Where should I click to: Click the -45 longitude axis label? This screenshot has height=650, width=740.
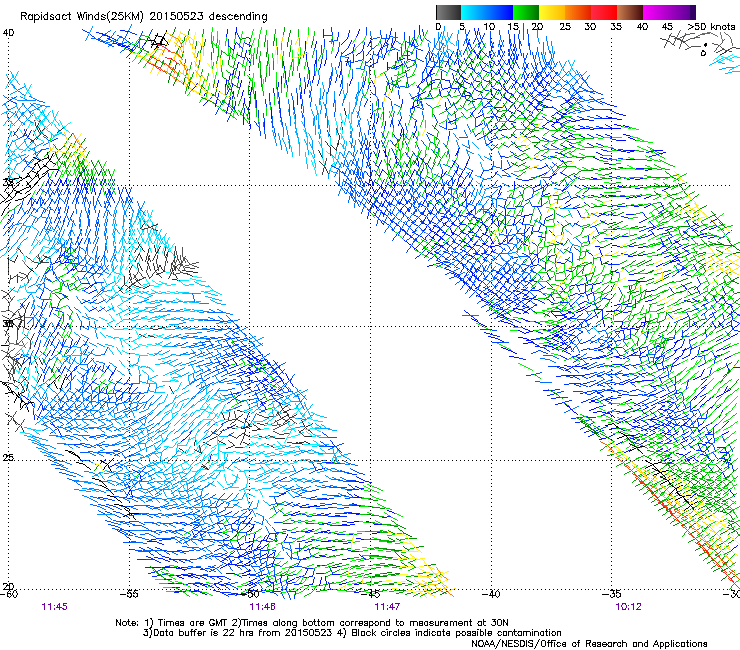point(370,594)
